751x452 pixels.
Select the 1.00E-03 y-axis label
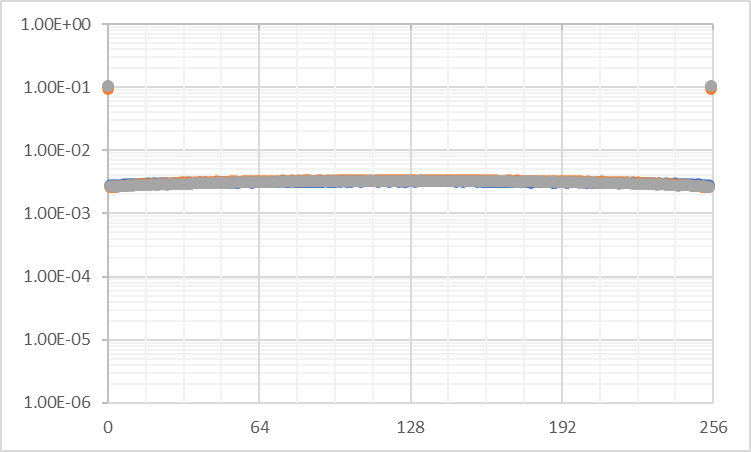[57, 213]
